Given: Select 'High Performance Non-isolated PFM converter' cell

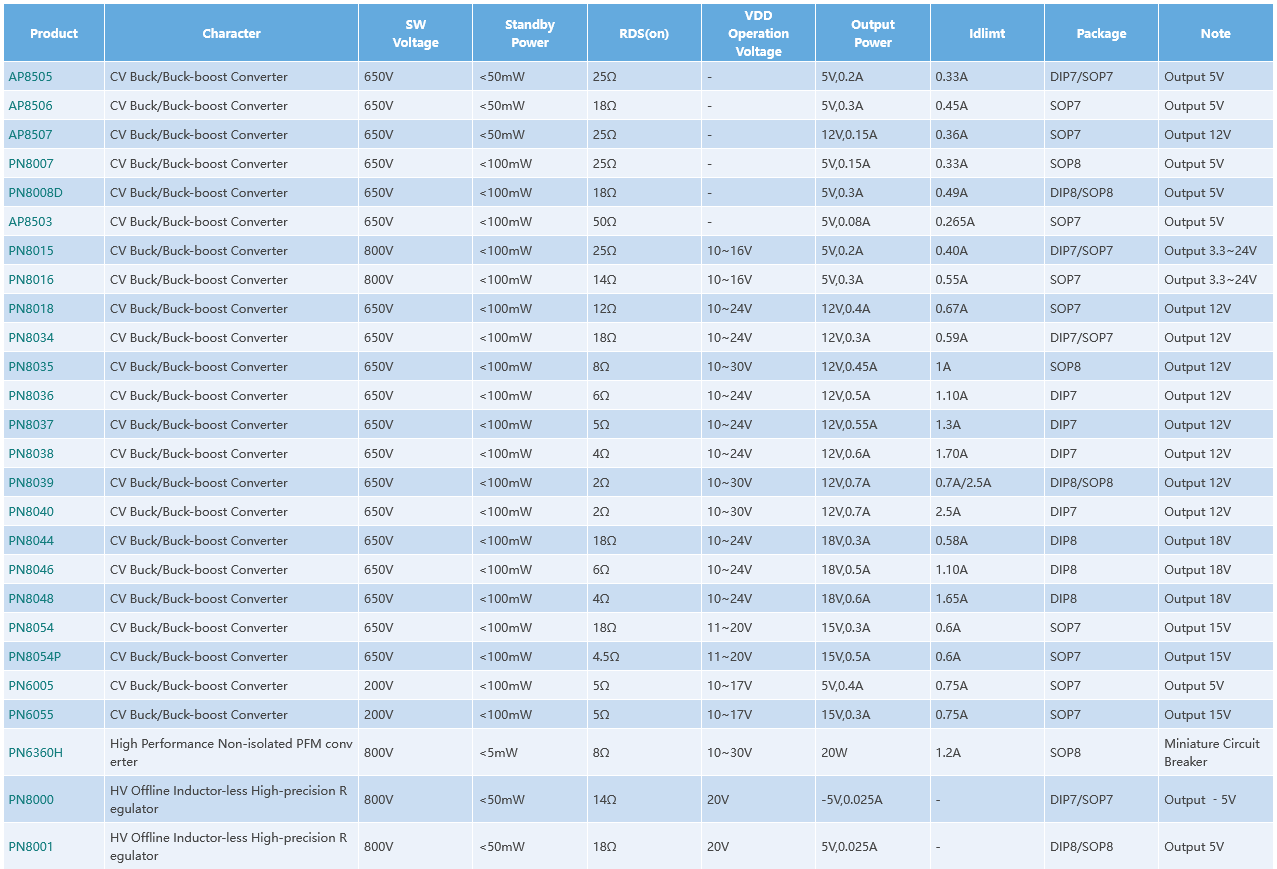Looking at the screenshot, I should [x=231, y=753].
